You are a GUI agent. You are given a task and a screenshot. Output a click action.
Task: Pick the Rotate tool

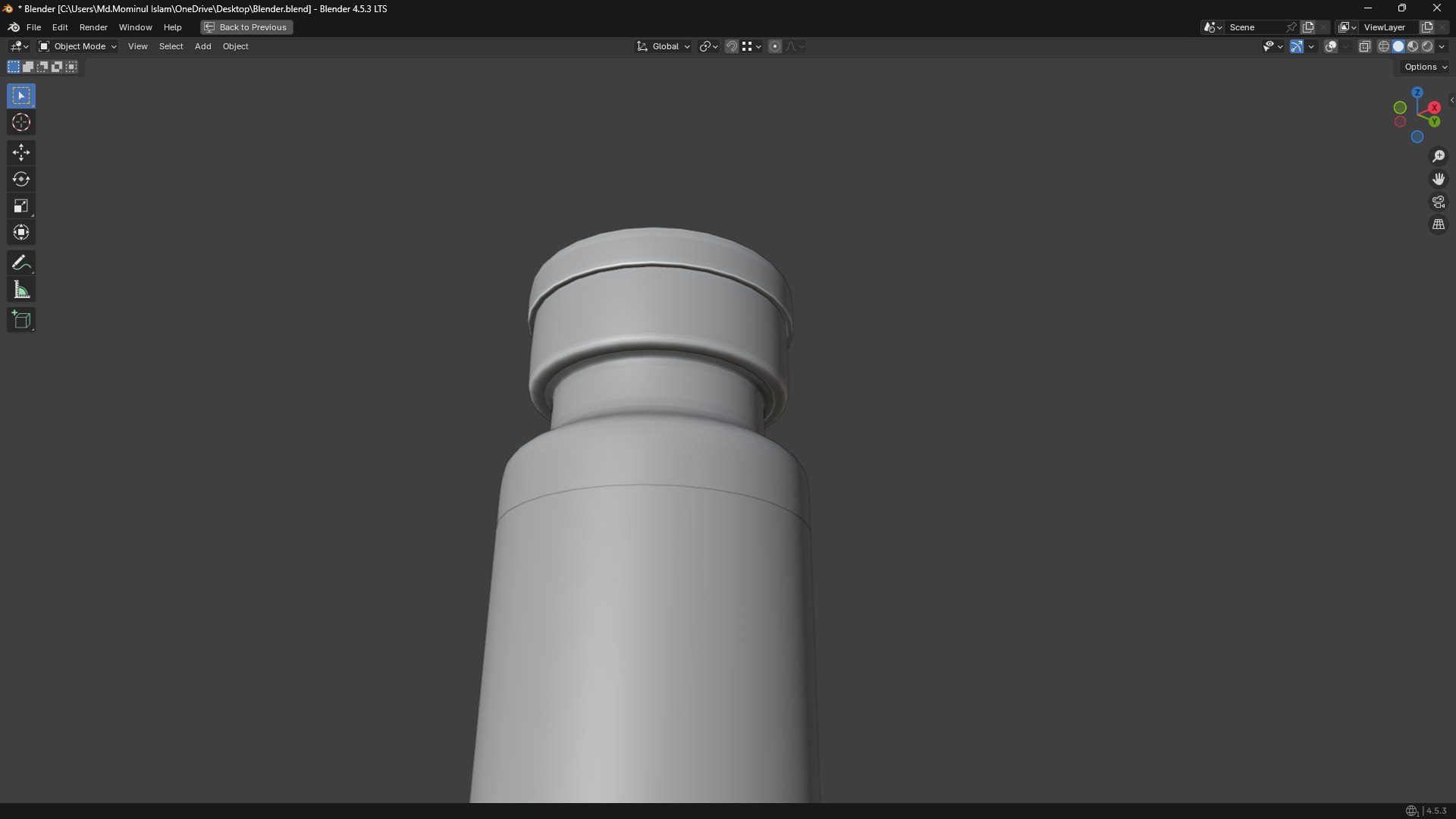coord(21,179)
